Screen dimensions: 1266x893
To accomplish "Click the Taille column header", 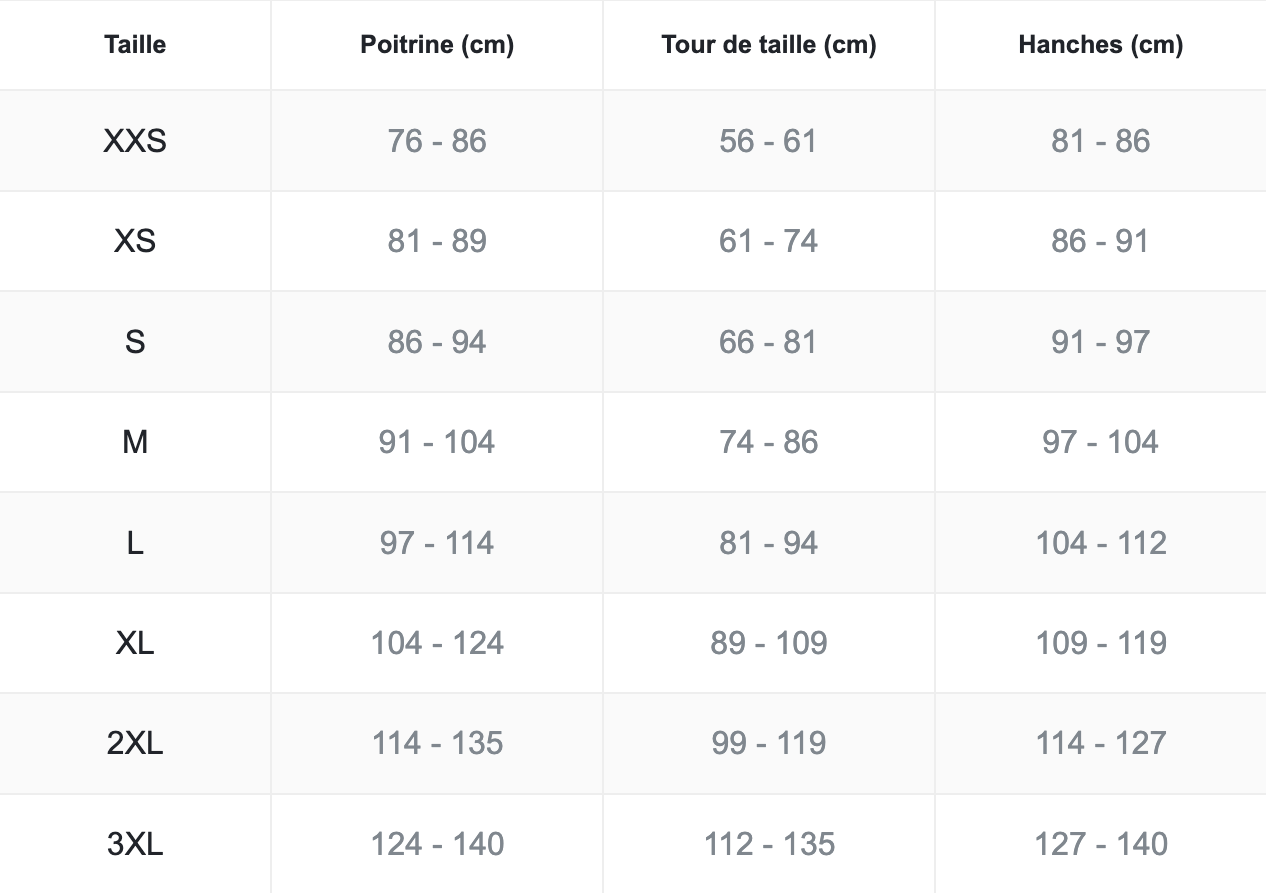I will 135,45.
